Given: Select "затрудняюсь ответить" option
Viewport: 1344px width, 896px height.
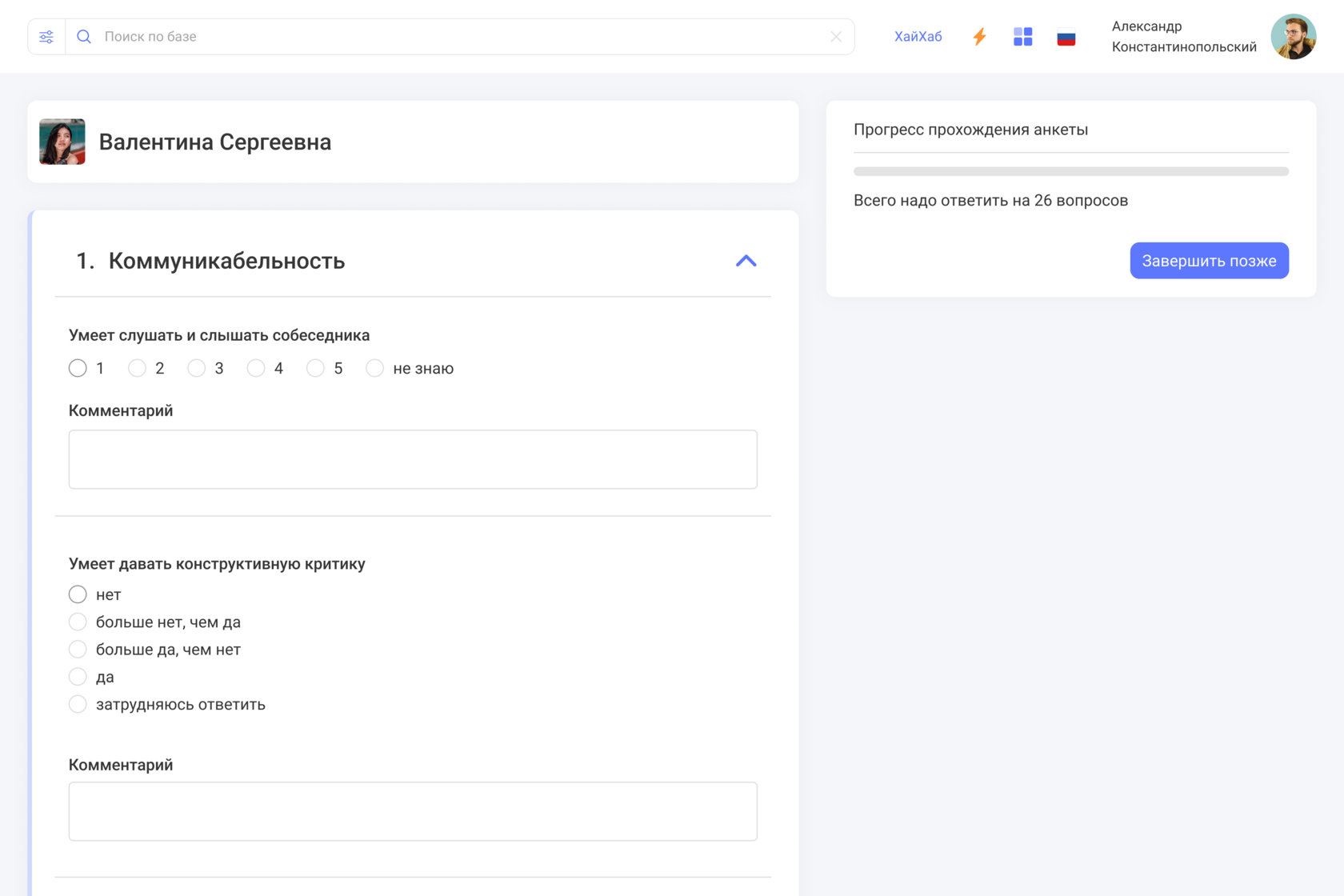Looking at the screenshot, I should click(x=78, y=704).
